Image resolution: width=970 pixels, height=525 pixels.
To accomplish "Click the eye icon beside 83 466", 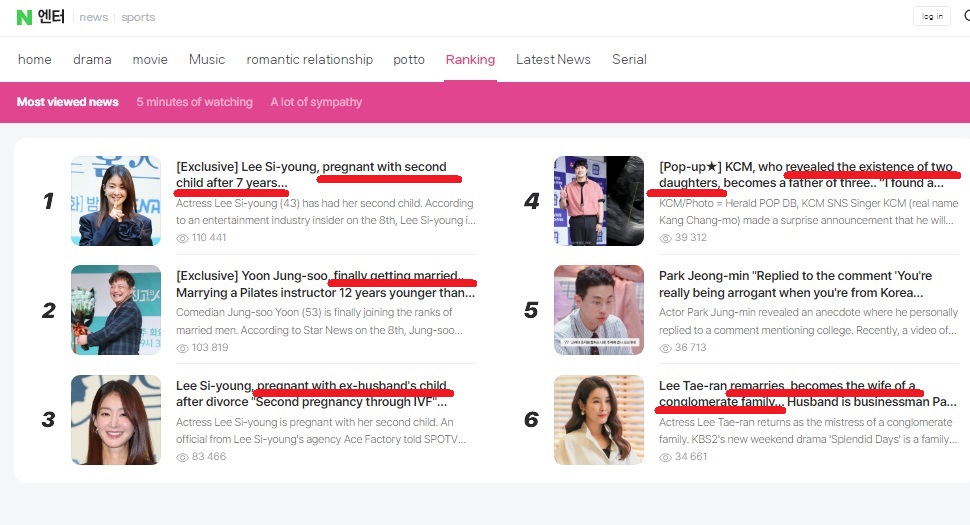I will (182, 457).
